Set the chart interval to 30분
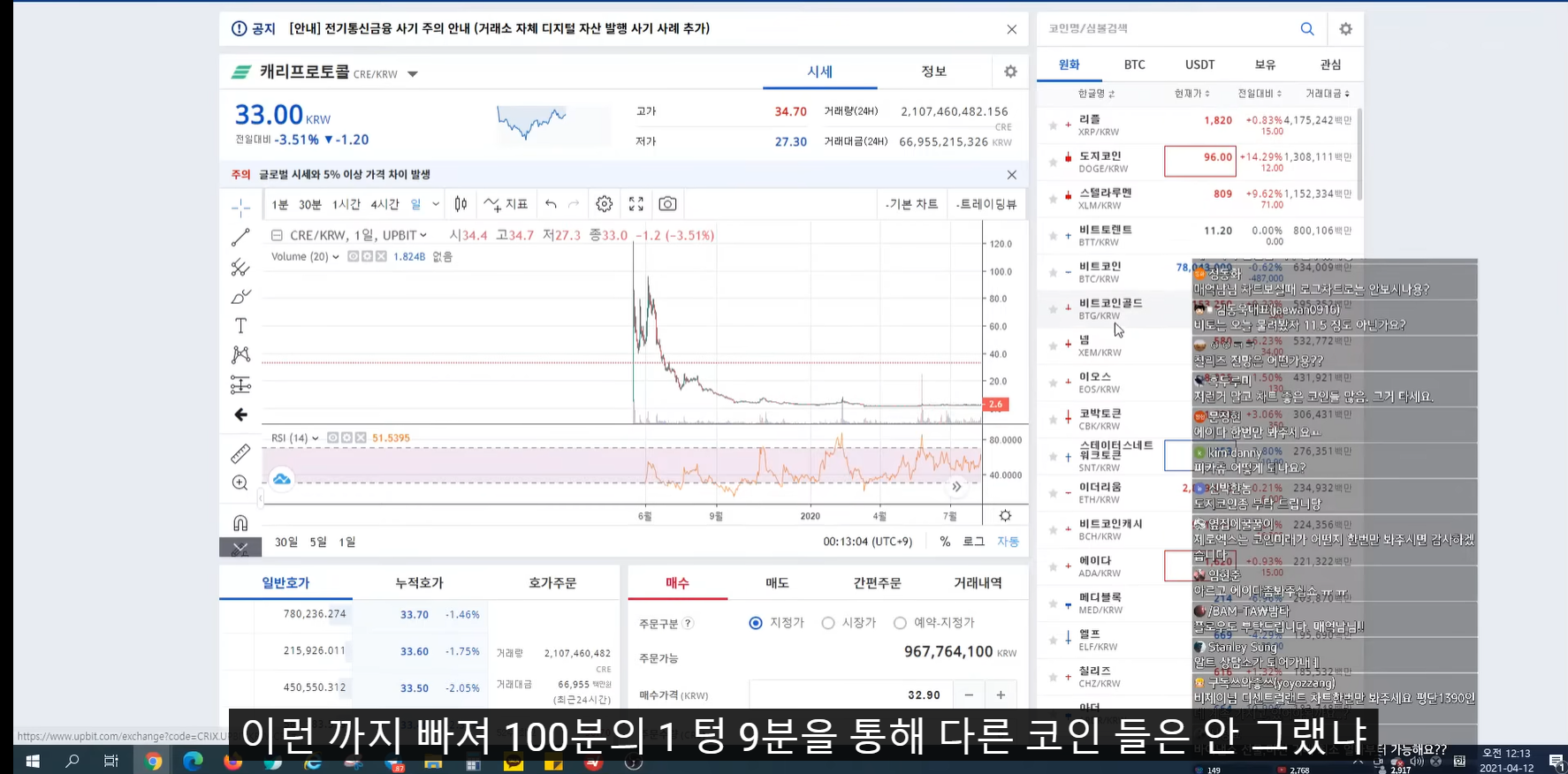Screen dimensions: 1568x774 (310, 205)
